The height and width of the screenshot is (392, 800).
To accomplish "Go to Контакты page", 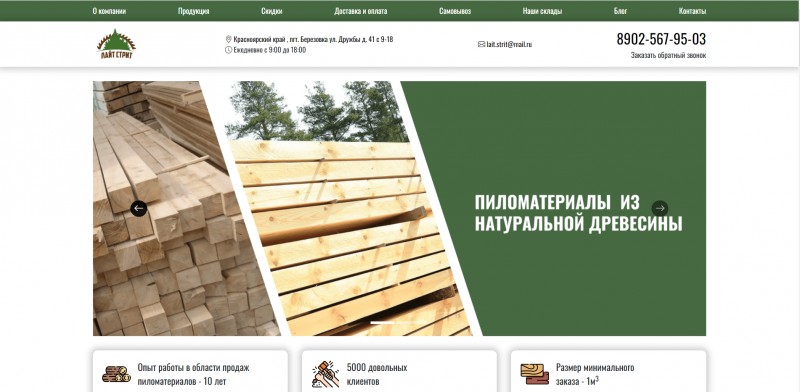I will click(692, 11).
